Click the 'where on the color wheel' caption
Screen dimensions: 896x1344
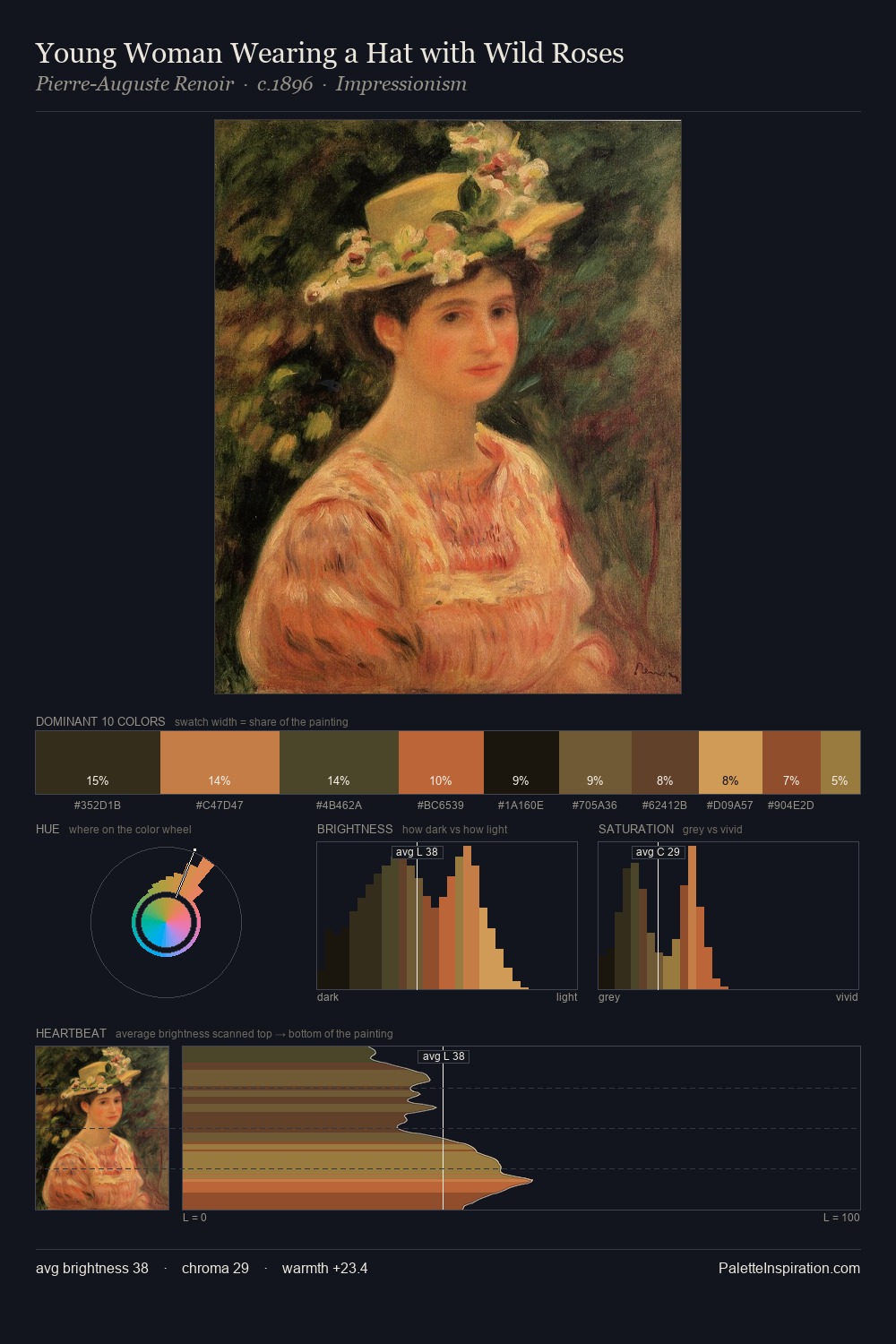click(x=130, y=830)
